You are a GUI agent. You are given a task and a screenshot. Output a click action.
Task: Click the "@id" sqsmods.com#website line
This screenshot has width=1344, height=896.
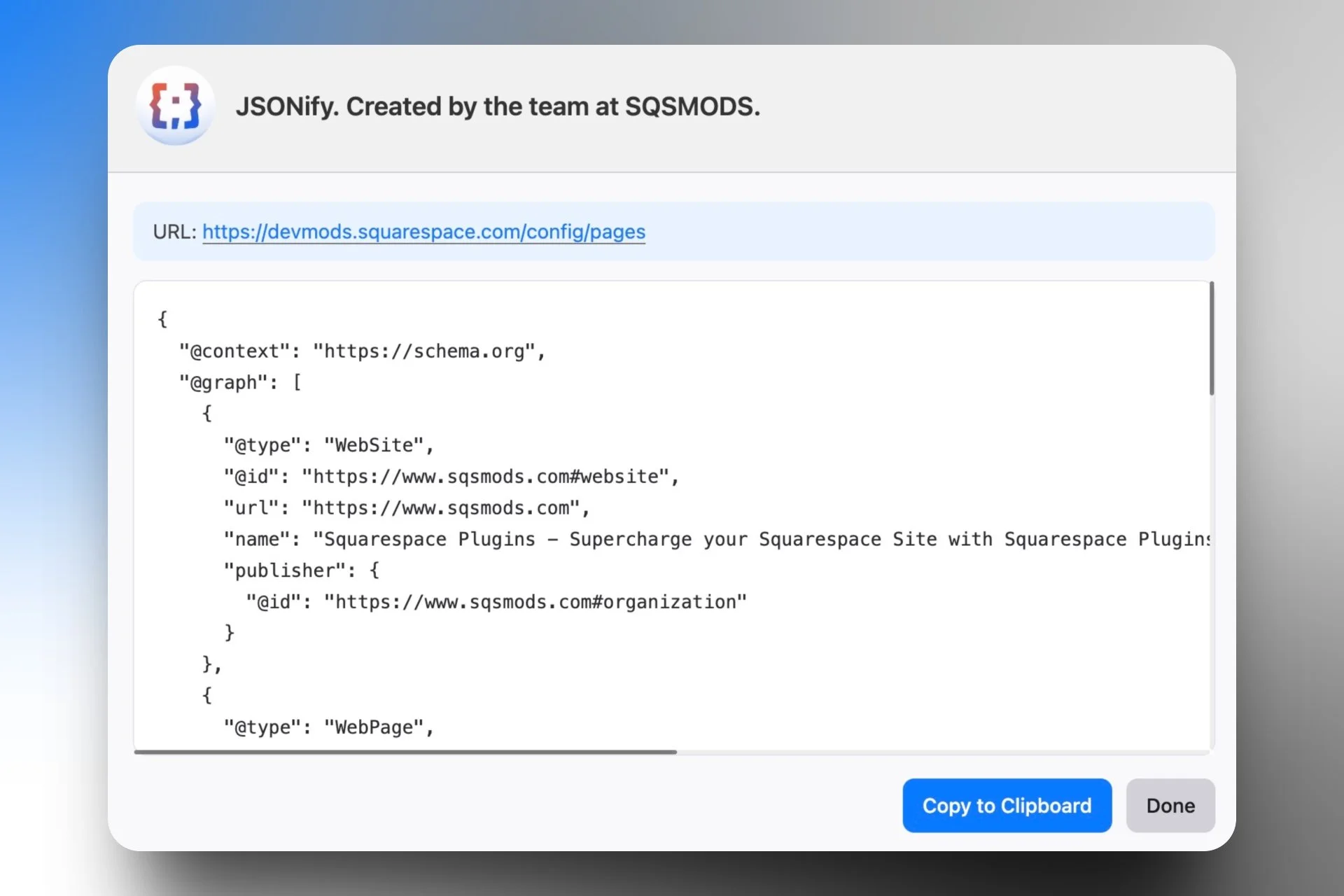point(451,477)
